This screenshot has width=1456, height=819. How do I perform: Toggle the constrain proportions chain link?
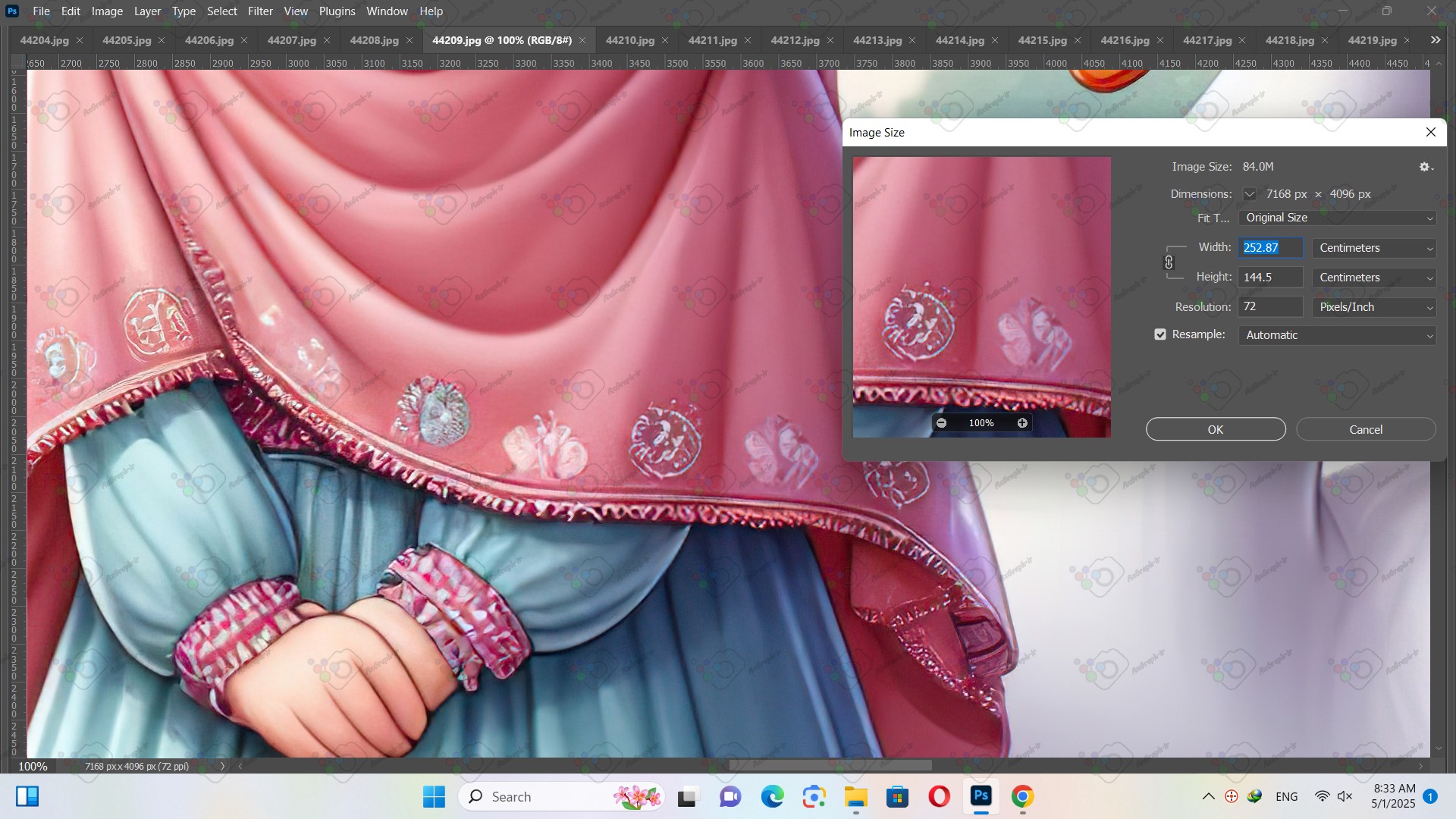tap(1169, 262)
